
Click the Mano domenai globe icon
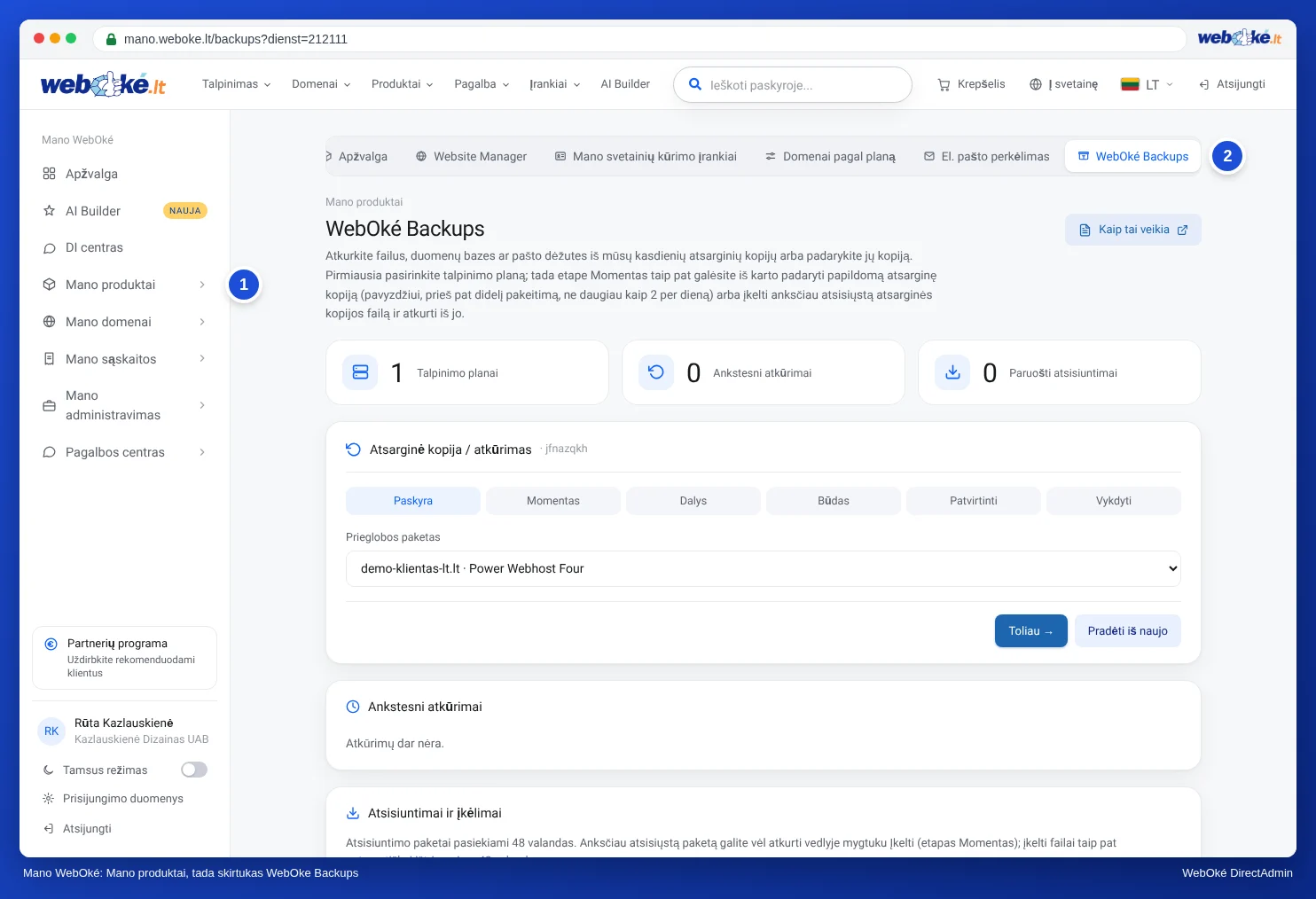click(x=50, y=322)
